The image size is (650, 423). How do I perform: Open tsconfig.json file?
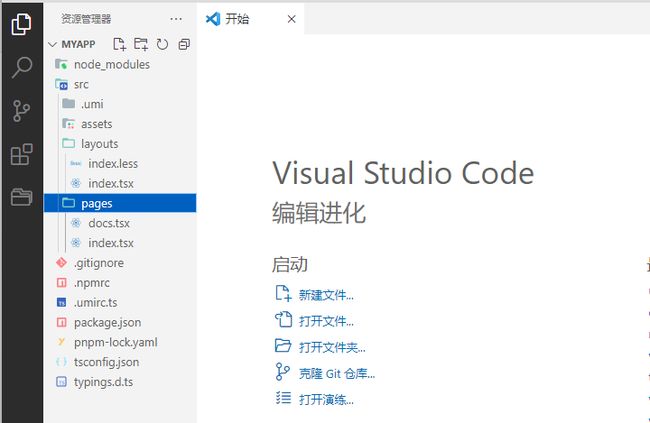120,362
